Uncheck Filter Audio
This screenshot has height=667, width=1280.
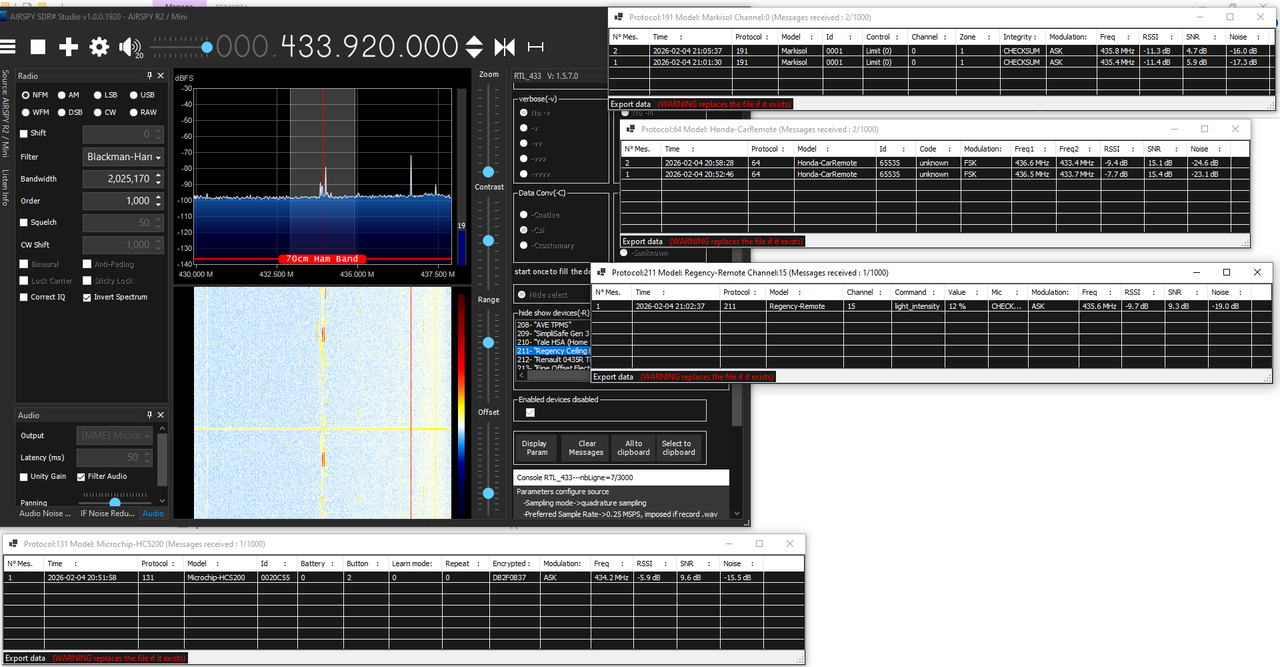[82, 476]
